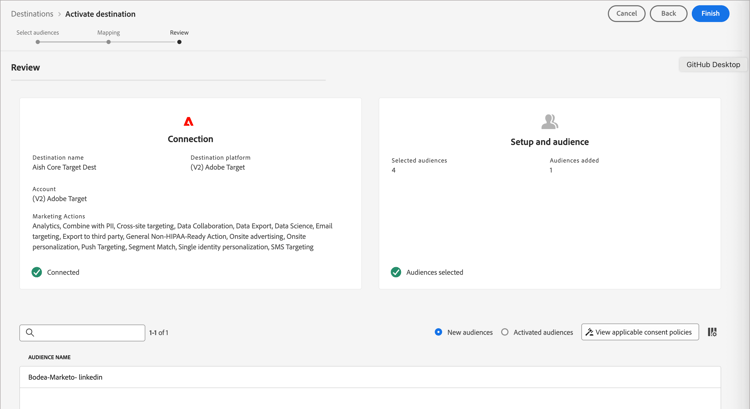750x409 pixels.
Task: Click the Aish Core Target Dest name
Action: (64, 167)
